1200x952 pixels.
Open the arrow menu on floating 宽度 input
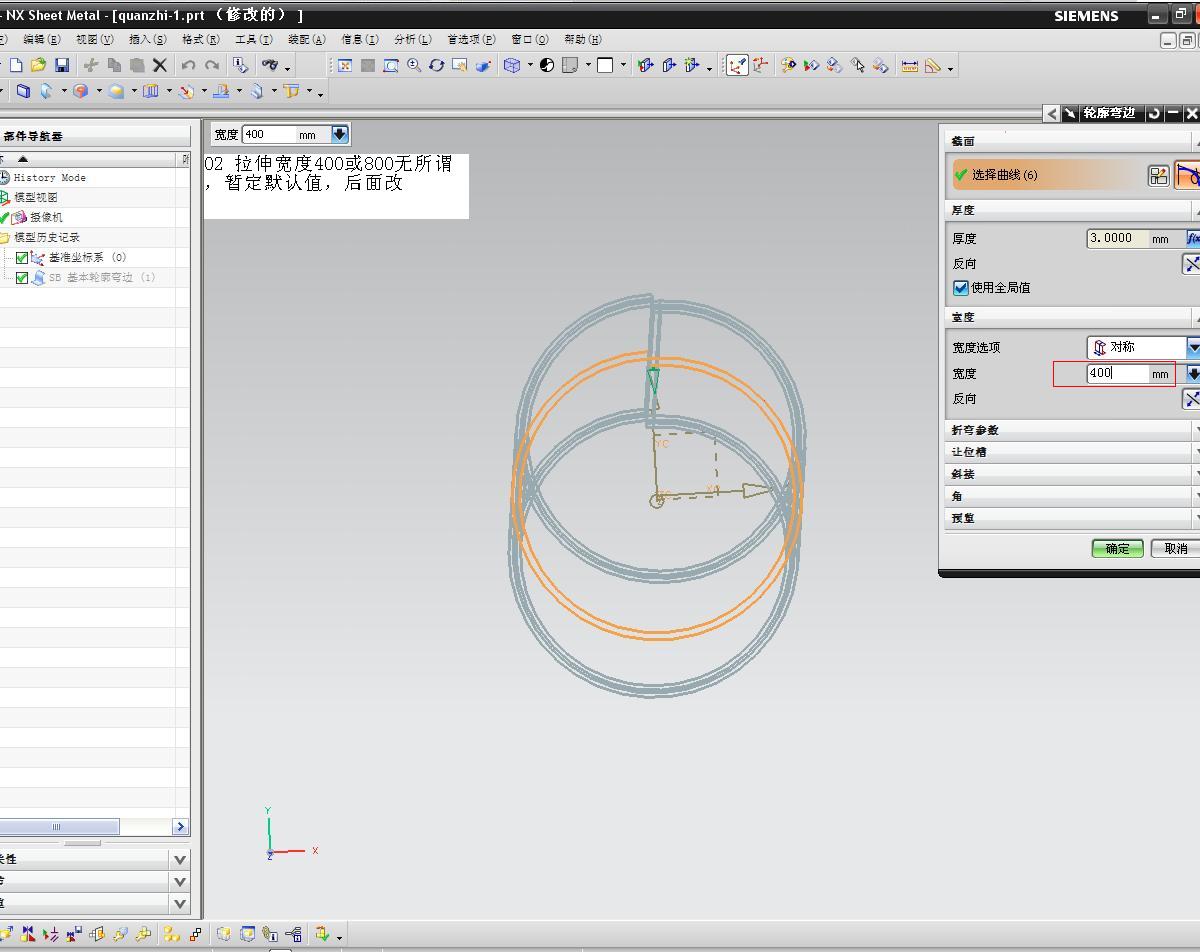coord(339,134)
